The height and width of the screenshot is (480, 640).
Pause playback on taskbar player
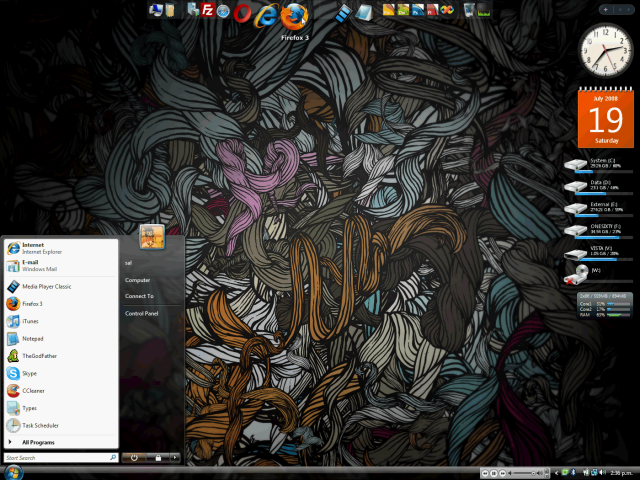tap(494, 473)
